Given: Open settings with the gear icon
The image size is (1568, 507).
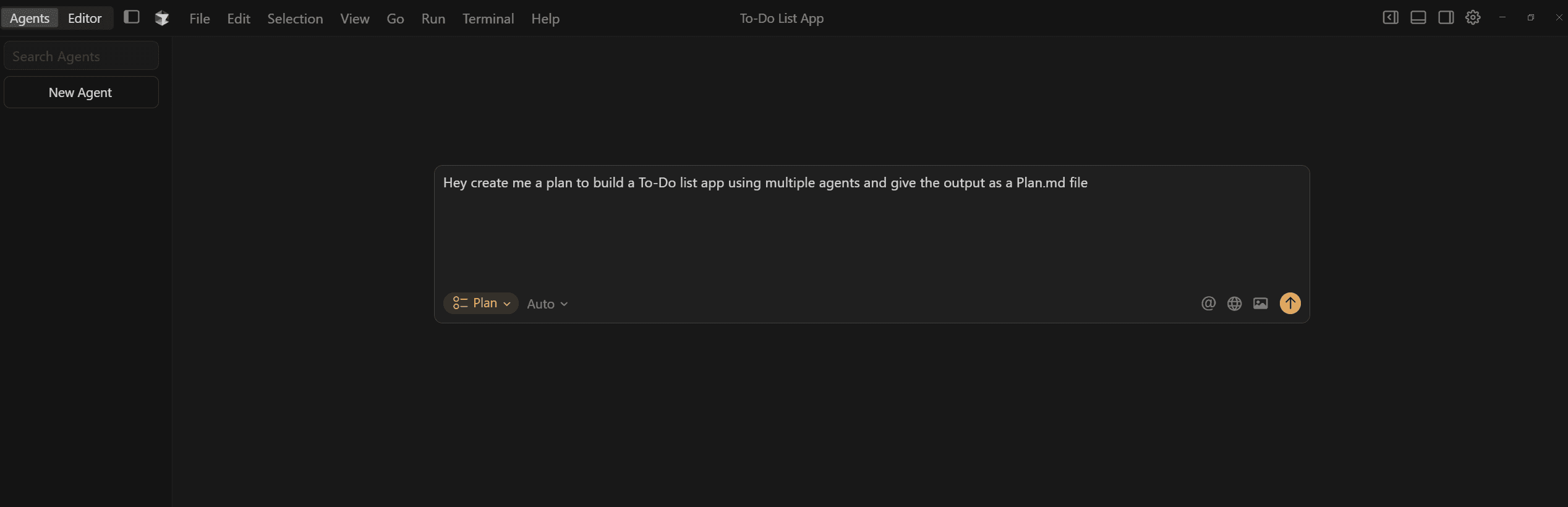Looking at the screenshot, I should click(x=1473, y=17).
